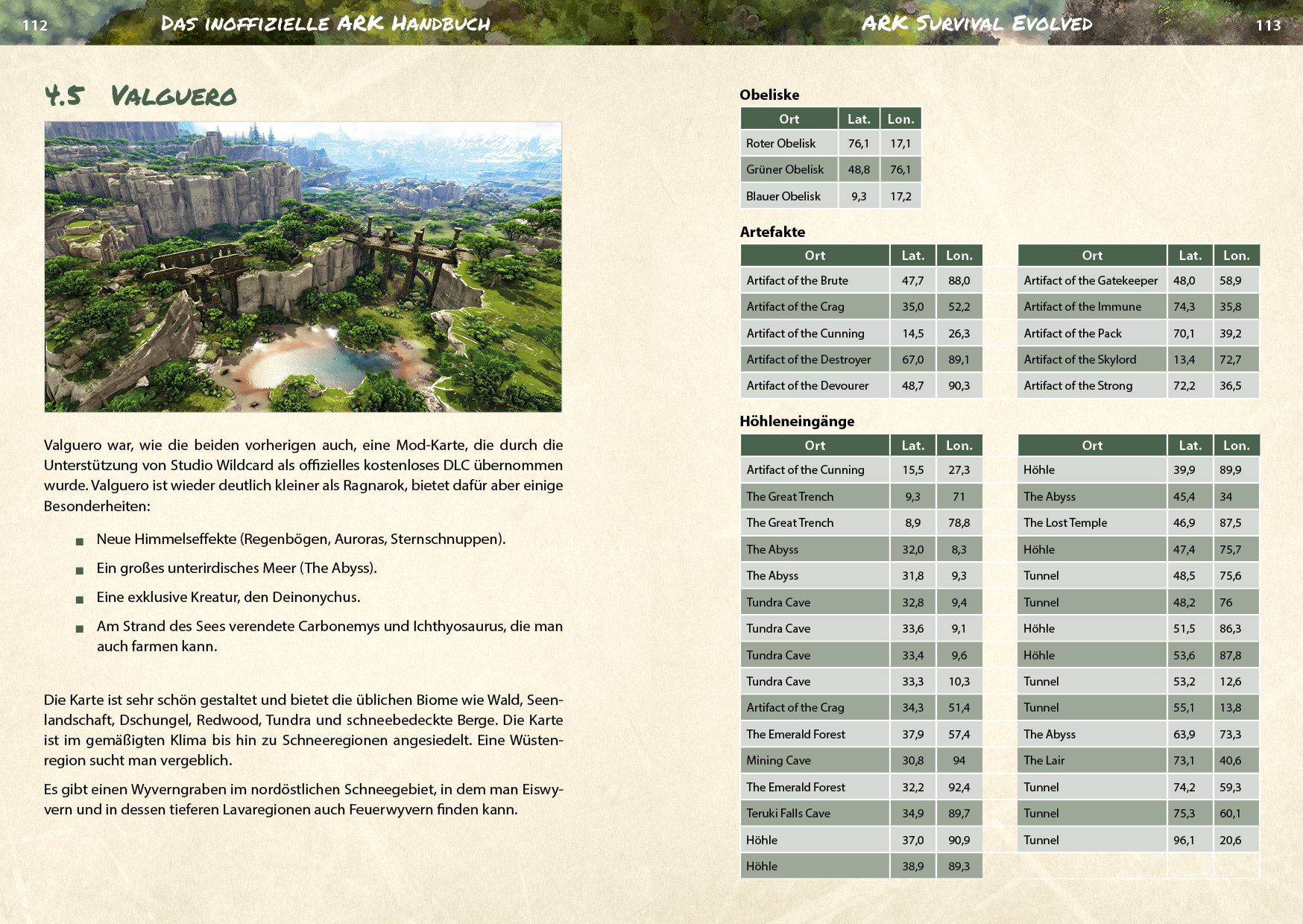The width and height of the screenshot is (1303, 924).
Task: Click the 4.5 Valguero section heading
Action: [141, 95]
